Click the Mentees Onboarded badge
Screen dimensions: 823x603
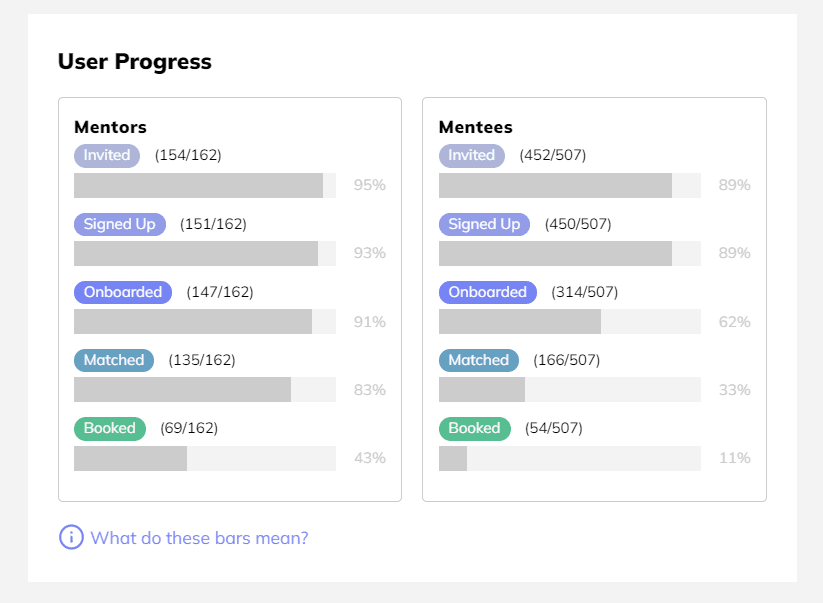point(488,292)
